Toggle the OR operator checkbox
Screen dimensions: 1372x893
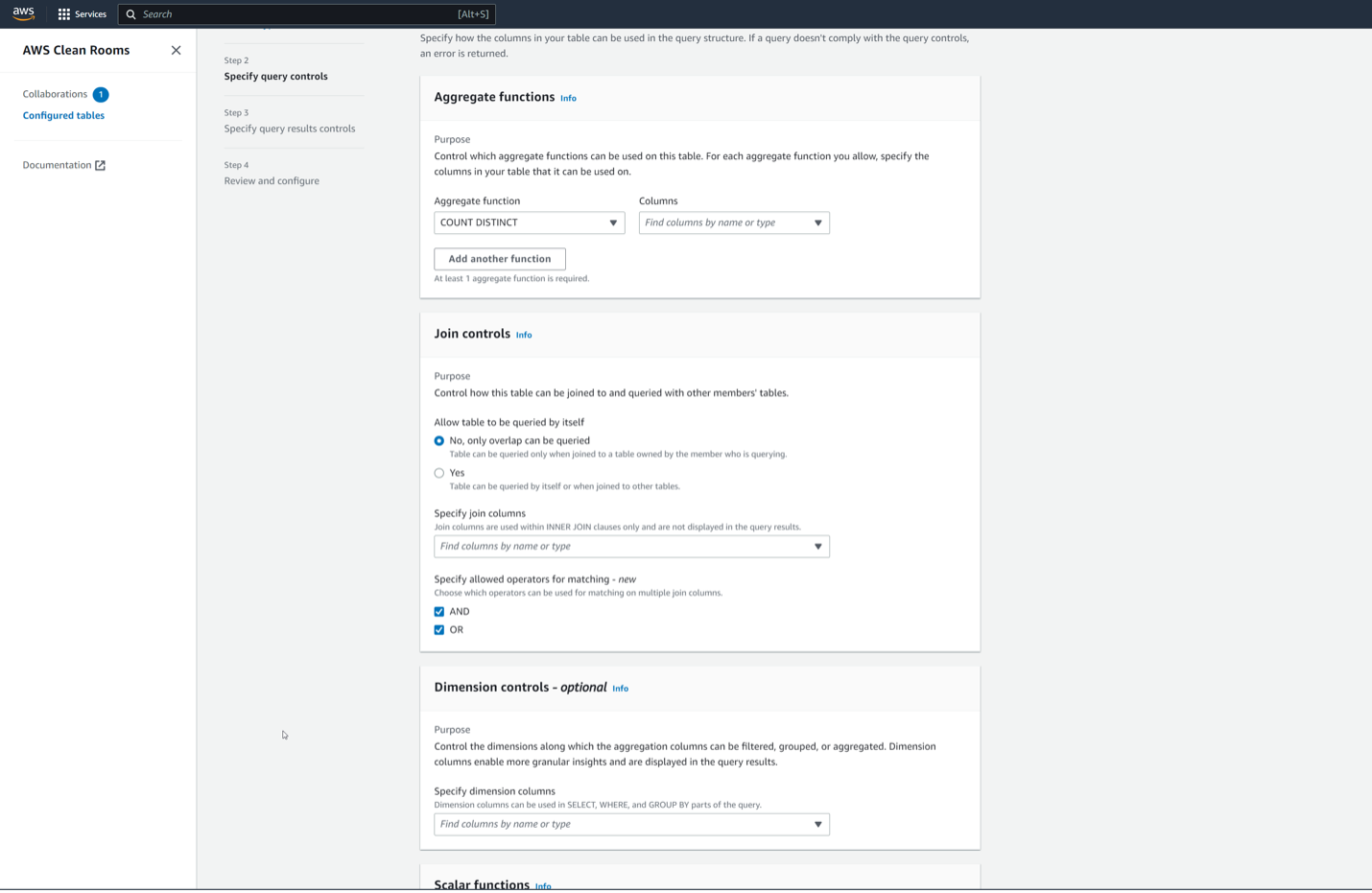pyautogui.click(x=439, y=630)
